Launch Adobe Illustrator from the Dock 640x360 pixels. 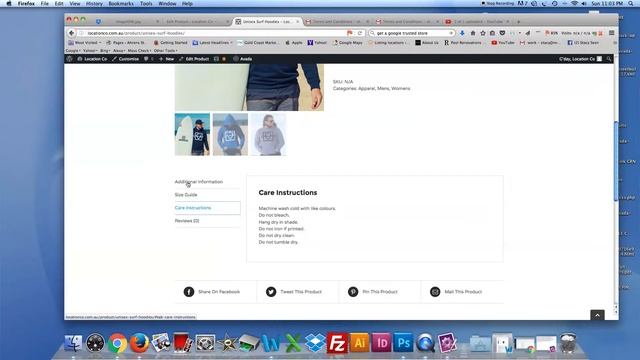click(x=359, y=343)
